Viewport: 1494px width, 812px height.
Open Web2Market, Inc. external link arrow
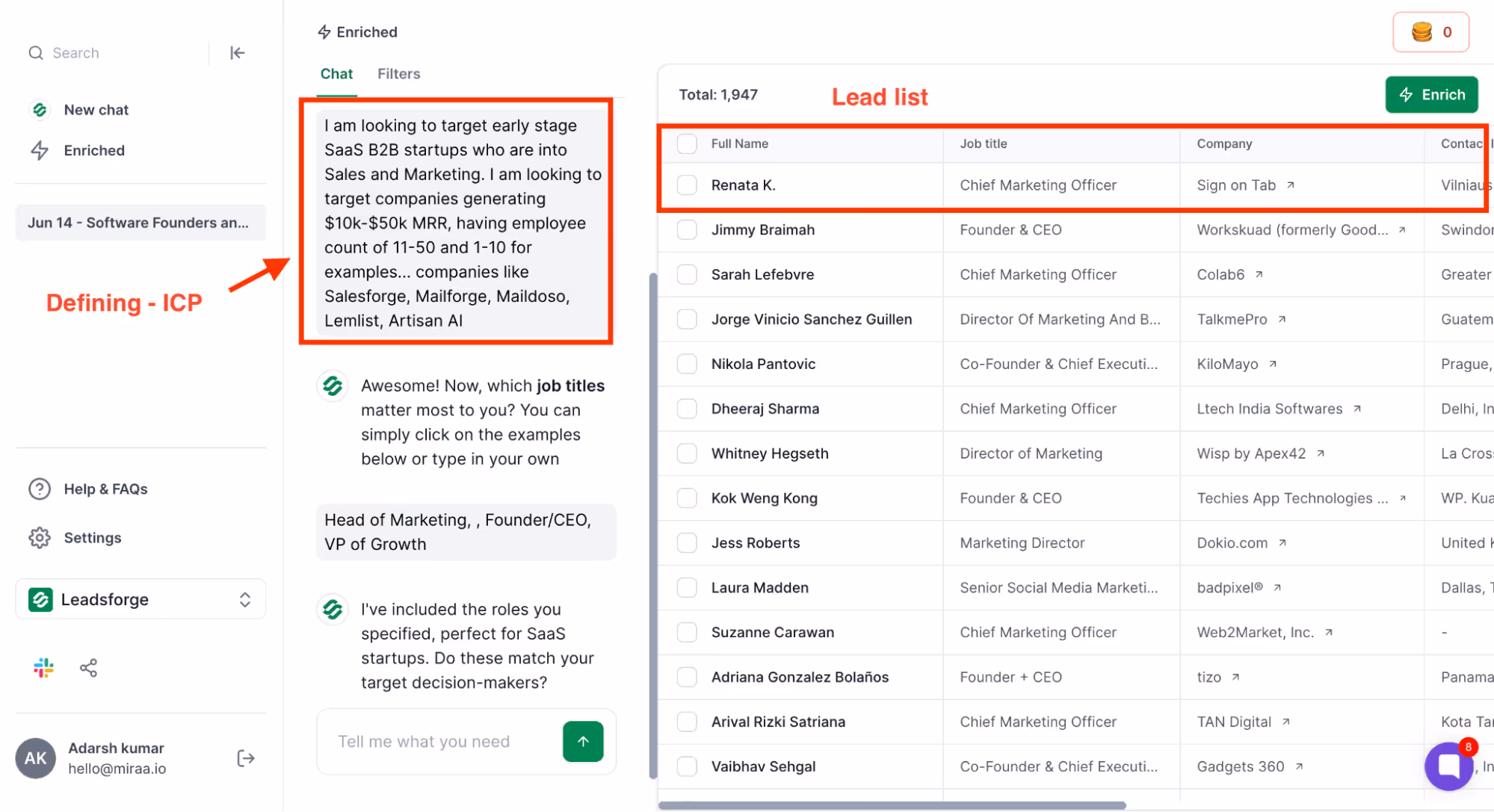click(1329, 633)
